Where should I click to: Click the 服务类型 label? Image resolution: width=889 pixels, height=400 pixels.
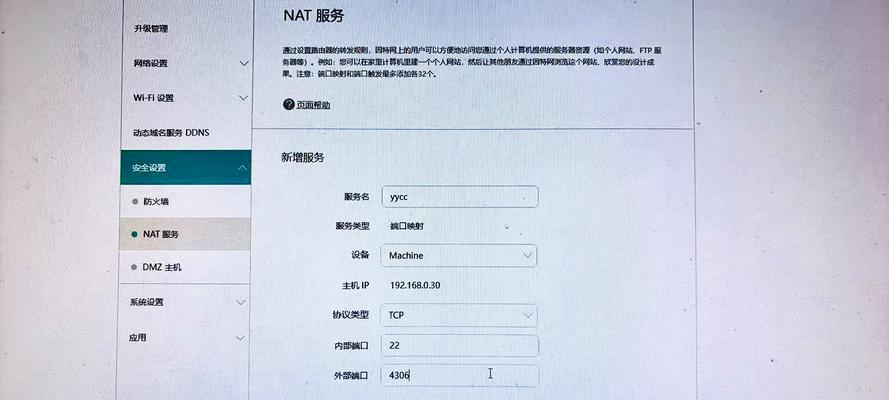[x=353, y=226]
